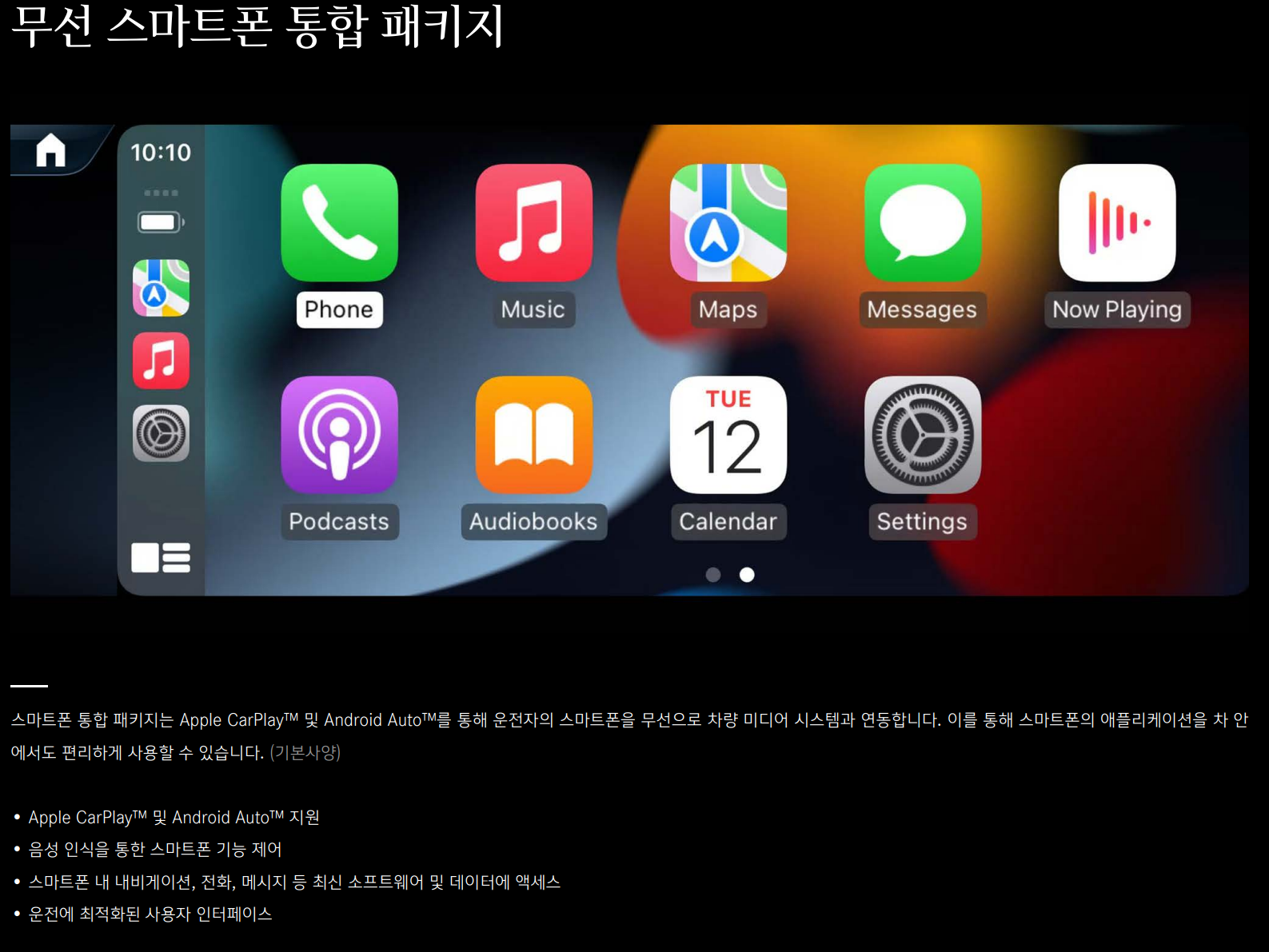This screenshot has height=952, width=1269.
Task: Open Maps from the CarPlay sidebar
Action: click(x=161, y=288)
